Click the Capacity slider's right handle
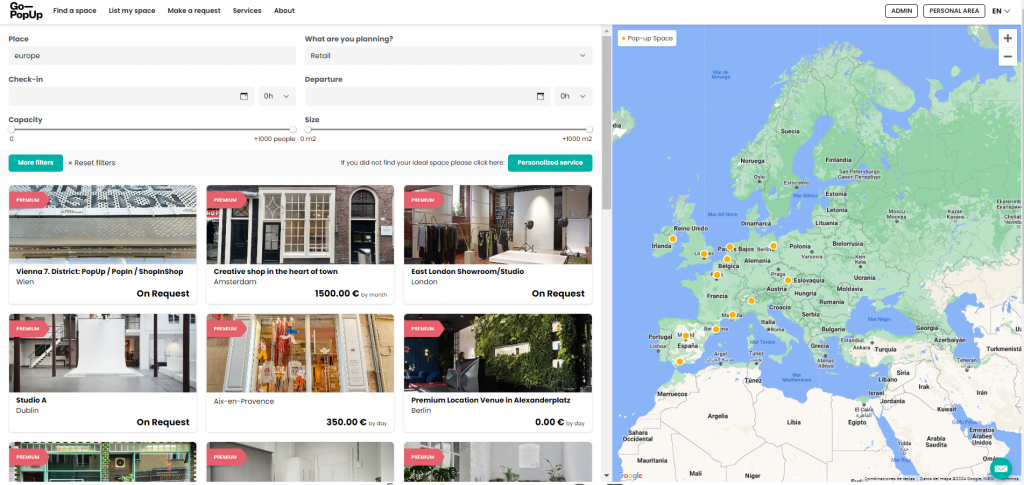 click(293, 129)
